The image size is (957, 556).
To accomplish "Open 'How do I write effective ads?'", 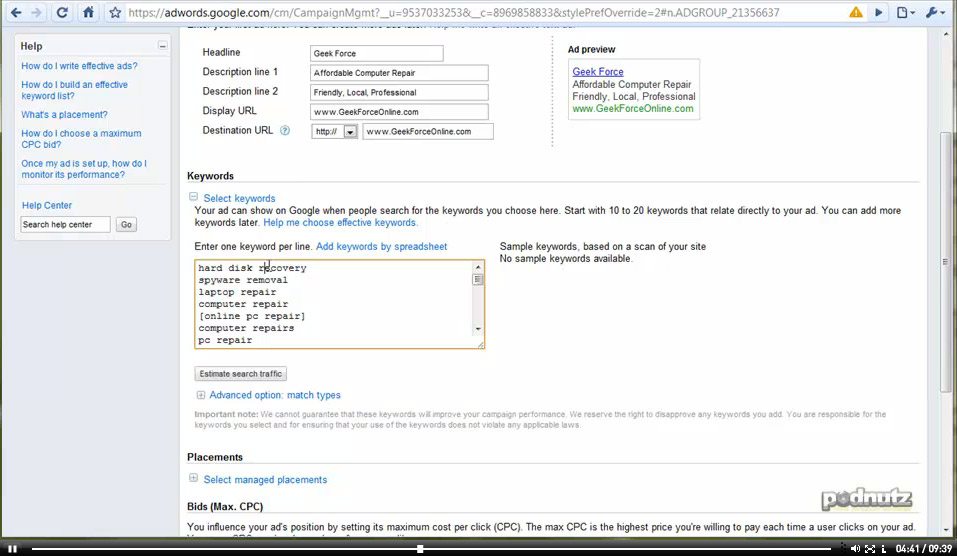I will point(79,66).
